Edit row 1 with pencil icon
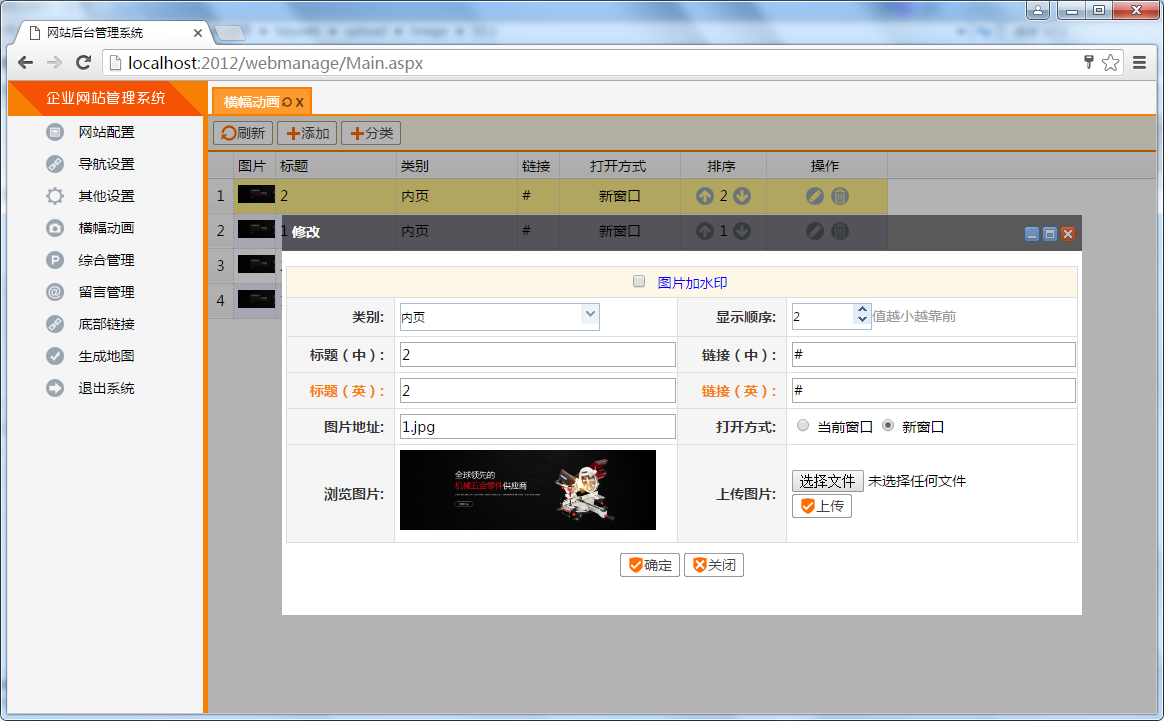The height and width of the screenshot is (721, 1164). 814,196
